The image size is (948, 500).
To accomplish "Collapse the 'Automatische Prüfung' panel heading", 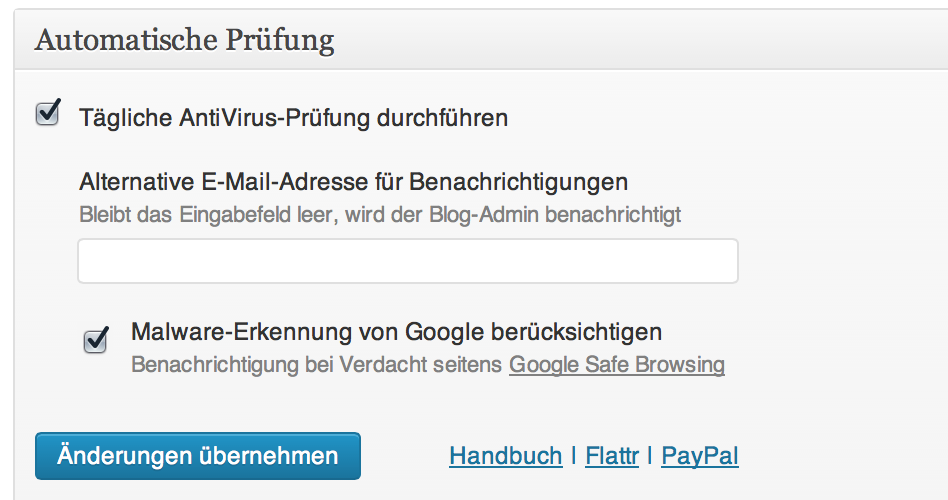I will 184,40.
